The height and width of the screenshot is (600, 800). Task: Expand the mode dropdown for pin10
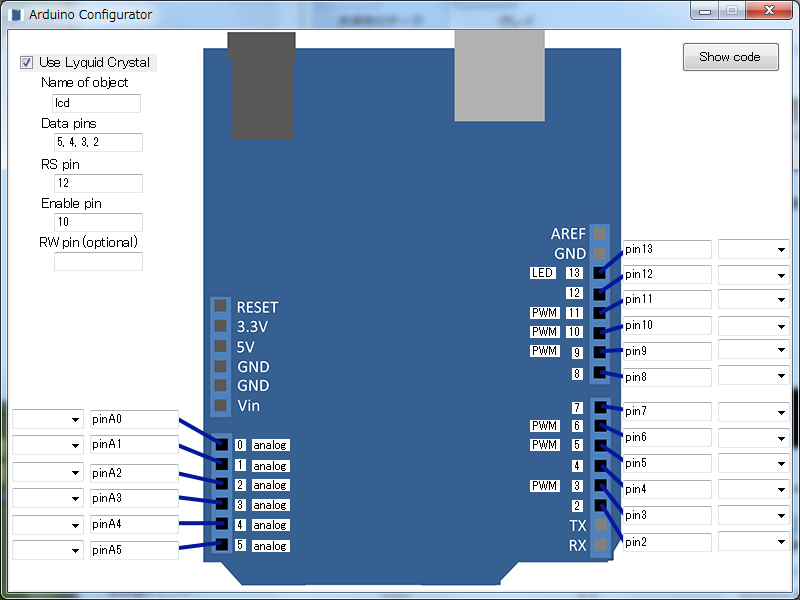click(x=754, y=326)
